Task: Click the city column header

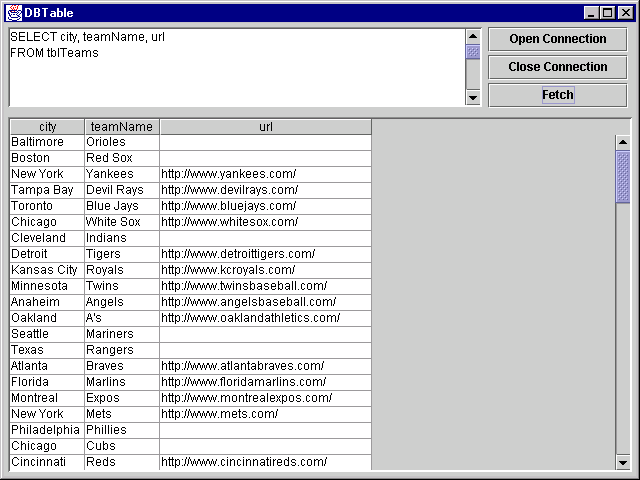Action: [47, 127]
